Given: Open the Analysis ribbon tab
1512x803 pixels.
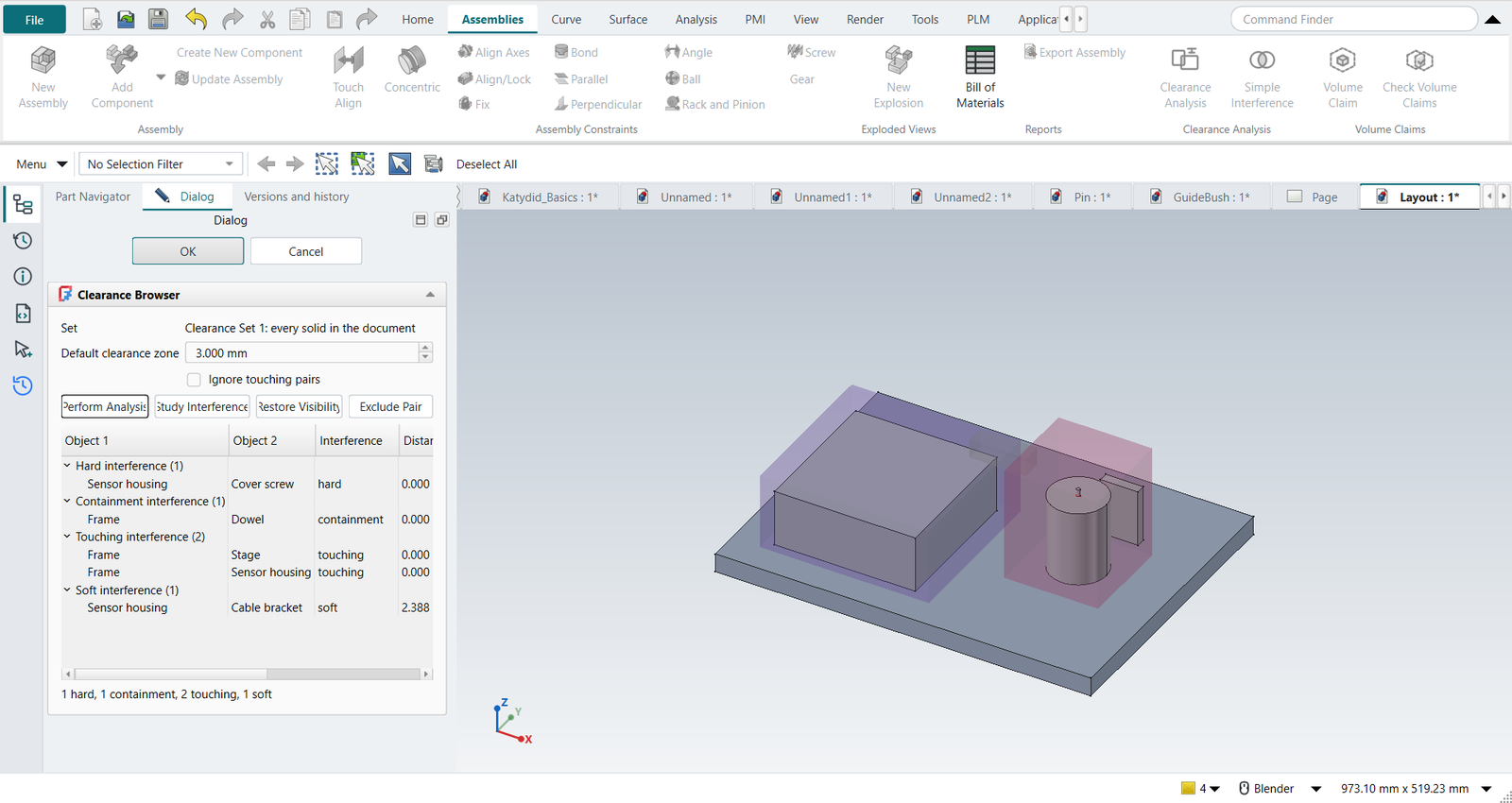Looking at the screenshot, I should pyautogui.click(x=696, y=19).
